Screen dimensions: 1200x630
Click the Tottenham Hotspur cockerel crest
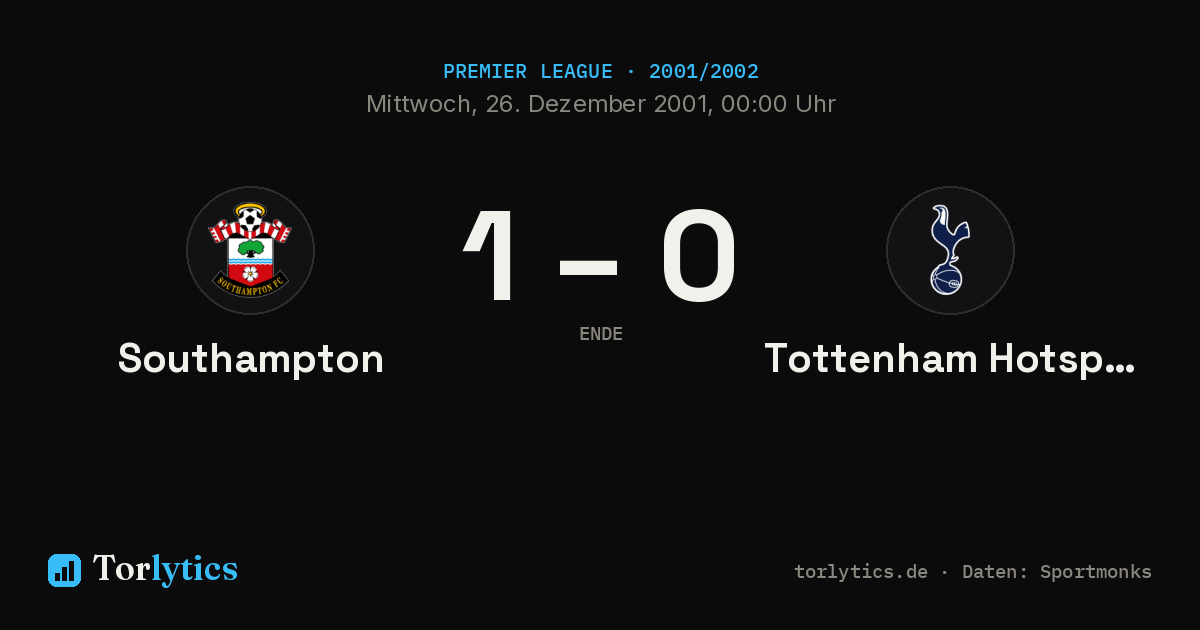[950, 250]
